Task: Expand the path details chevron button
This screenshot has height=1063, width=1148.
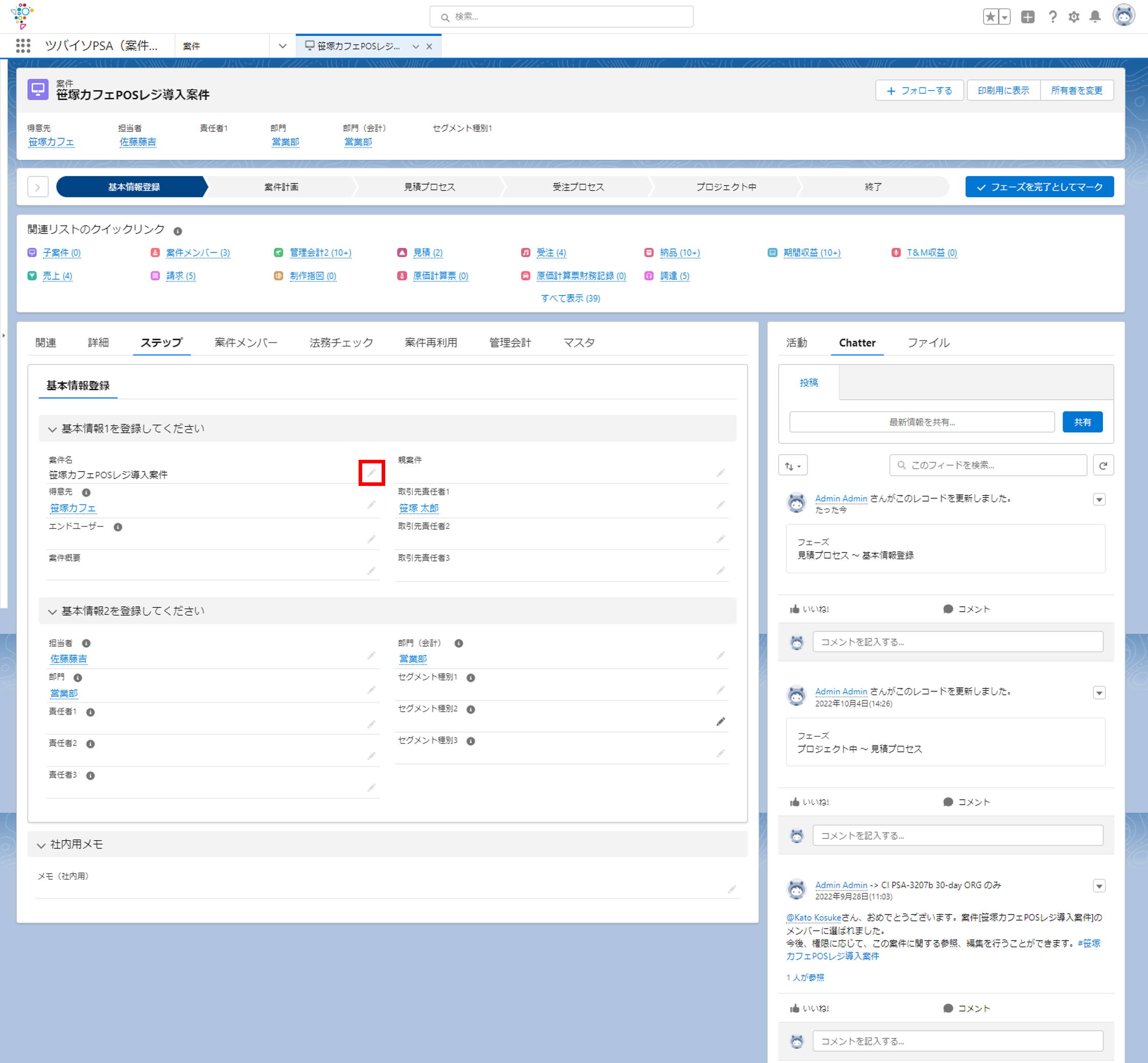Action: [x=38, y=187]
